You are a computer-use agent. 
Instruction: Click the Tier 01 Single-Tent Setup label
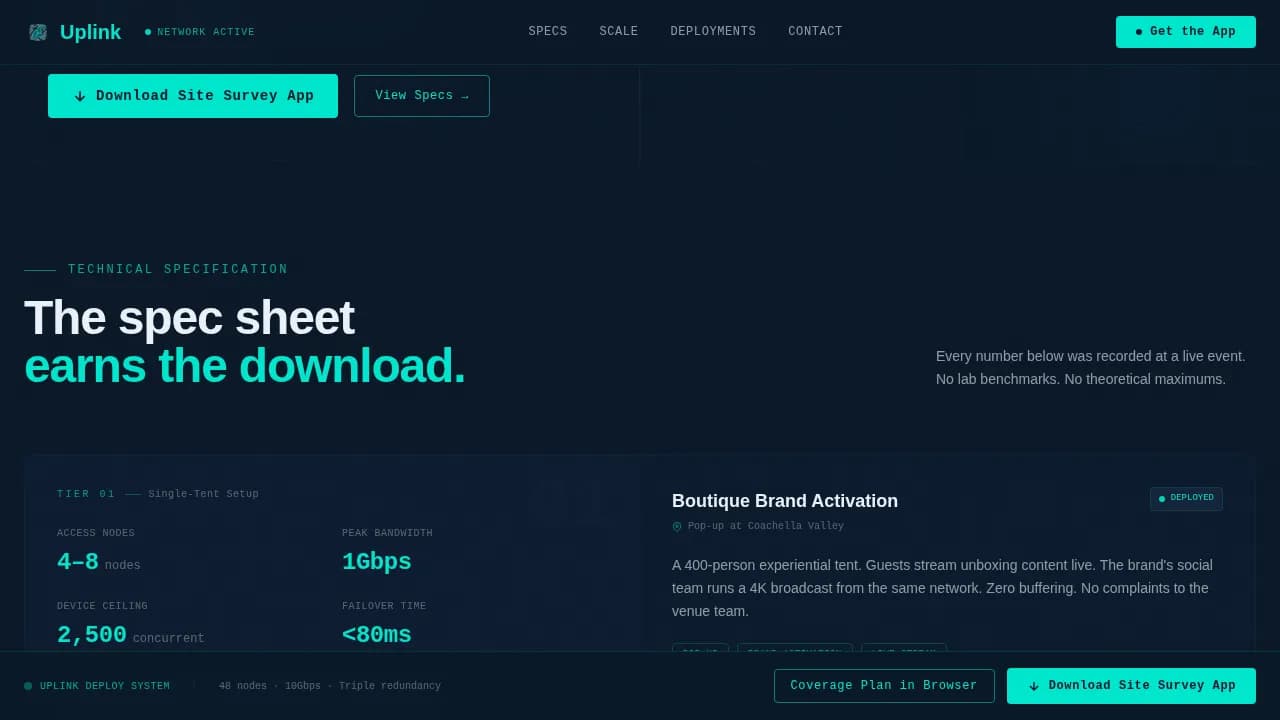pos(158,494)
